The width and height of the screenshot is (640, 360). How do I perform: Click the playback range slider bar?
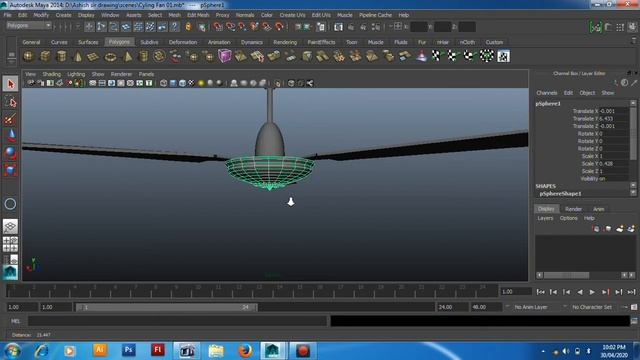click(167, 307)
